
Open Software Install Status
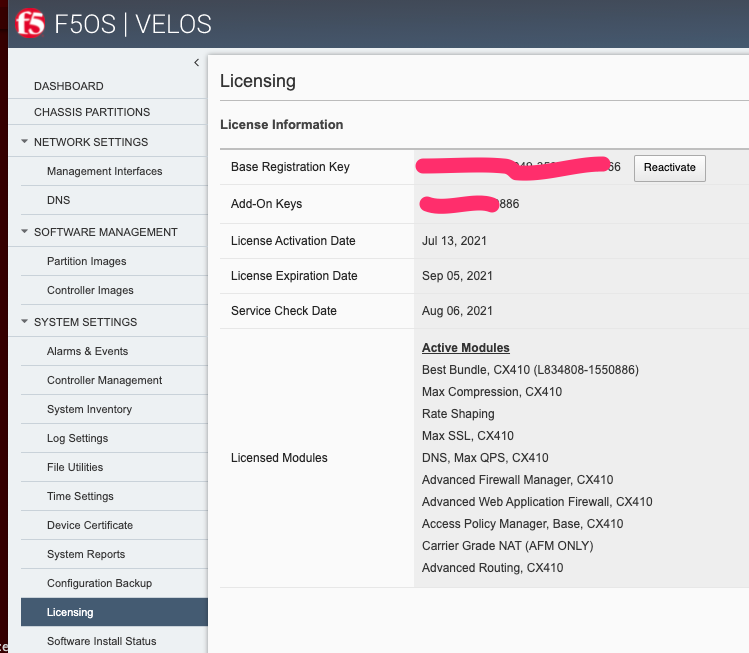(x=102, y=641)
